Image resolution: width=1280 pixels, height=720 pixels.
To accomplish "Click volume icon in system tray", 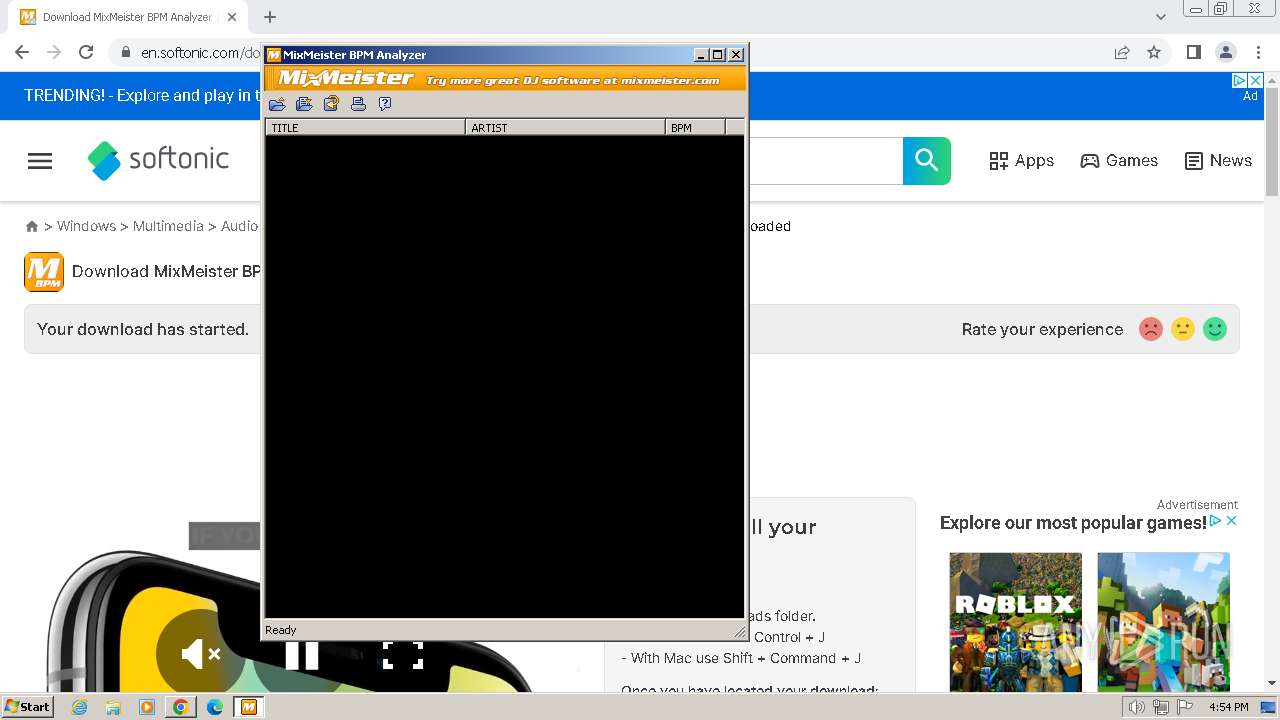I will (x=1137, y=707).
